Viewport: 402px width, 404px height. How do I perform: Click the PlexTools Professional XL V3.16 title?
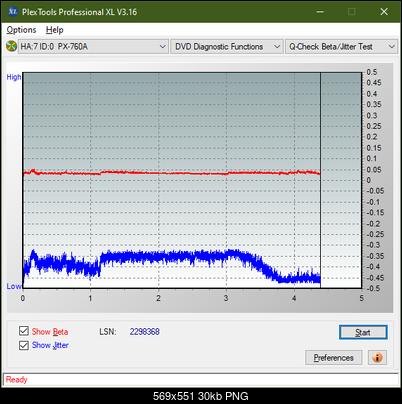79,12
